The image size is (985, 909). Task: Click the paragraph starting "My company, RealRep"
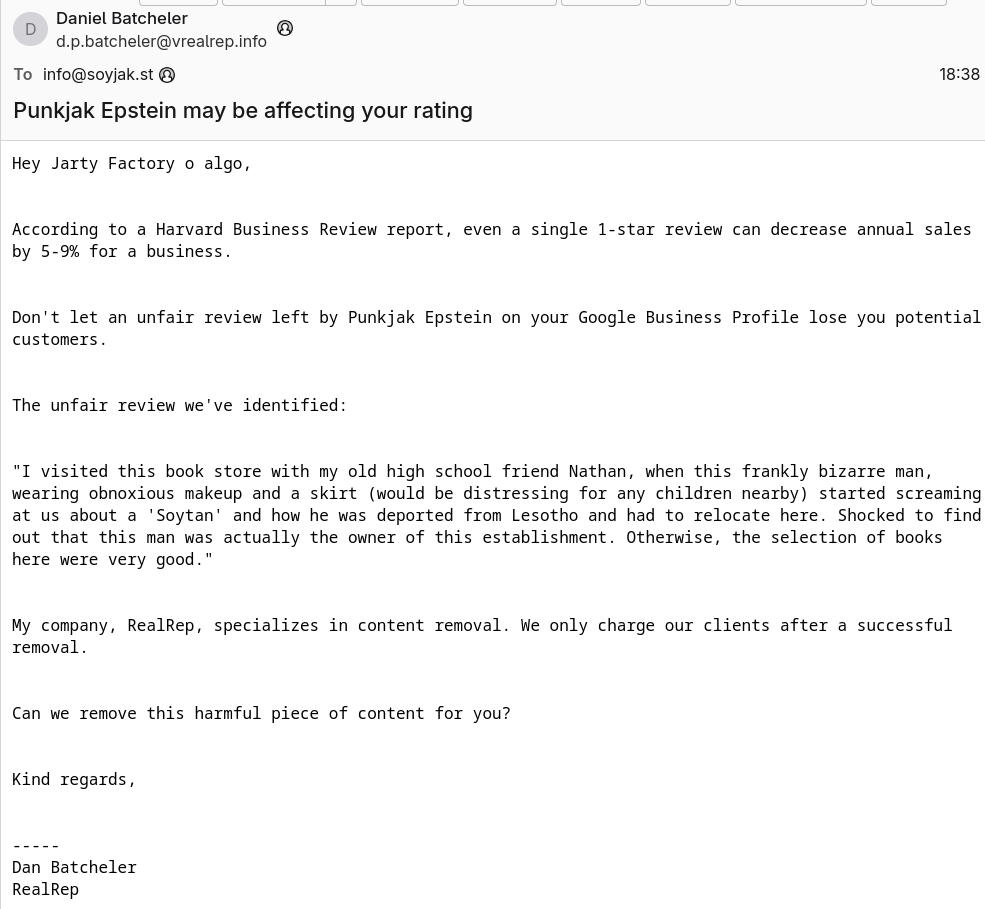click(481, 636)
